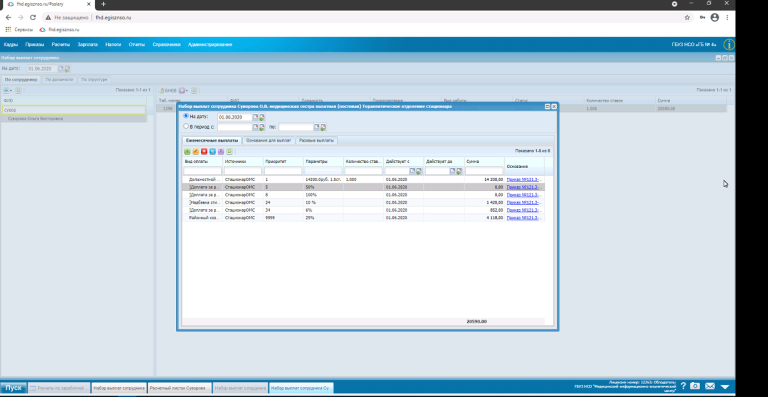
Task: Select the 'На дату' radio button
Action: click(186, 117)
